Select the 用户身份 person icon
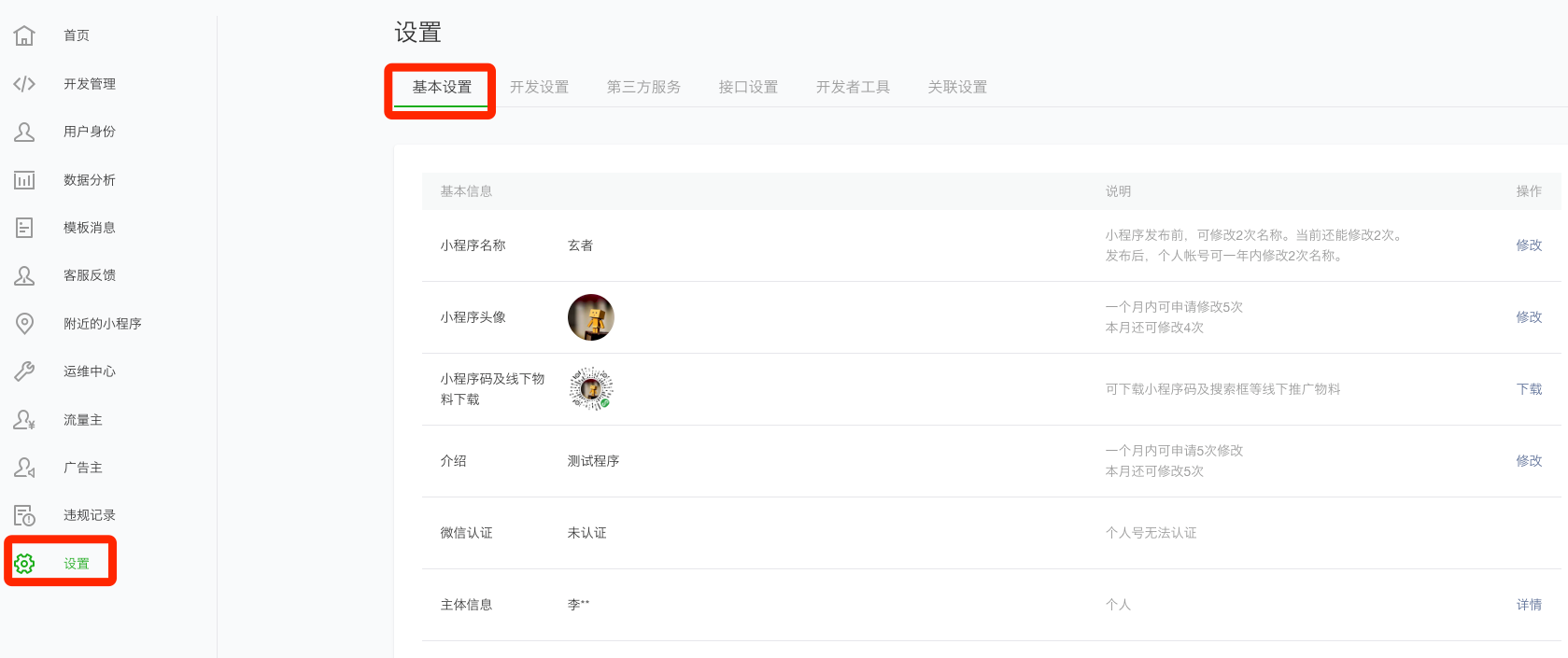 [24, 132]
